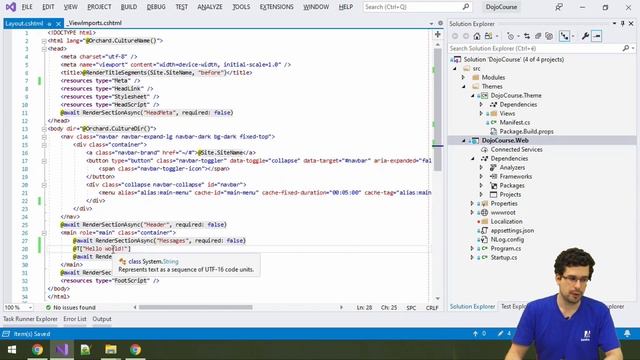This screenshot has width=640, height=360.
Task: Expand the Packages node
Action: 481,185
